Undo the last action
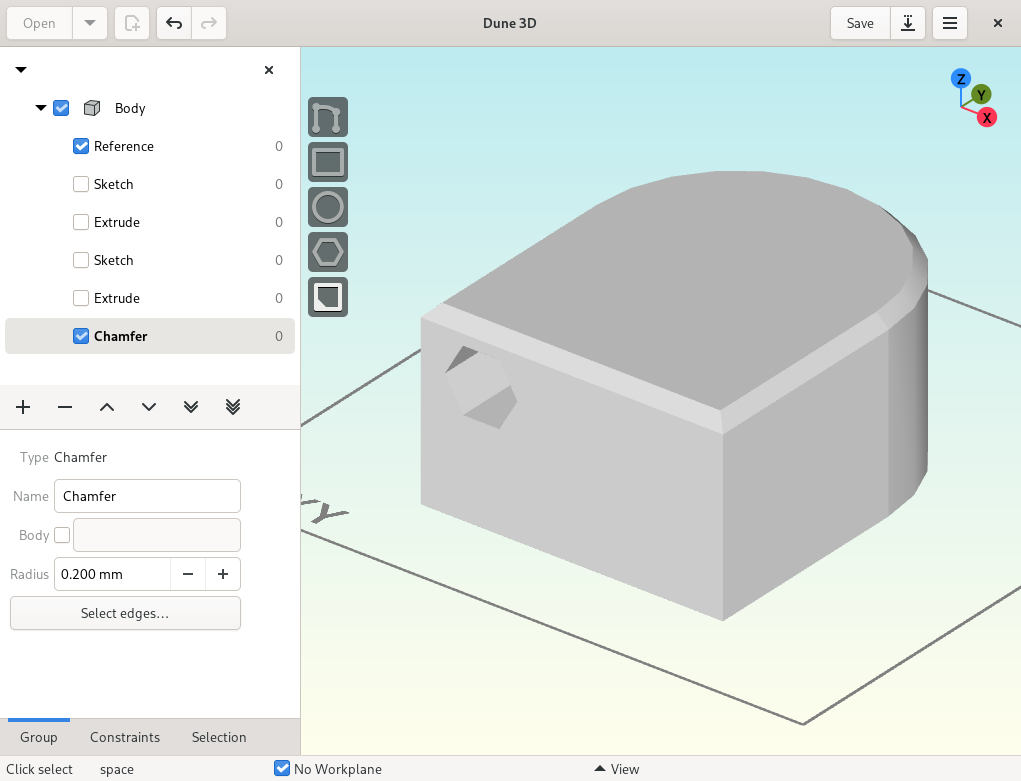 pos(174,23)
